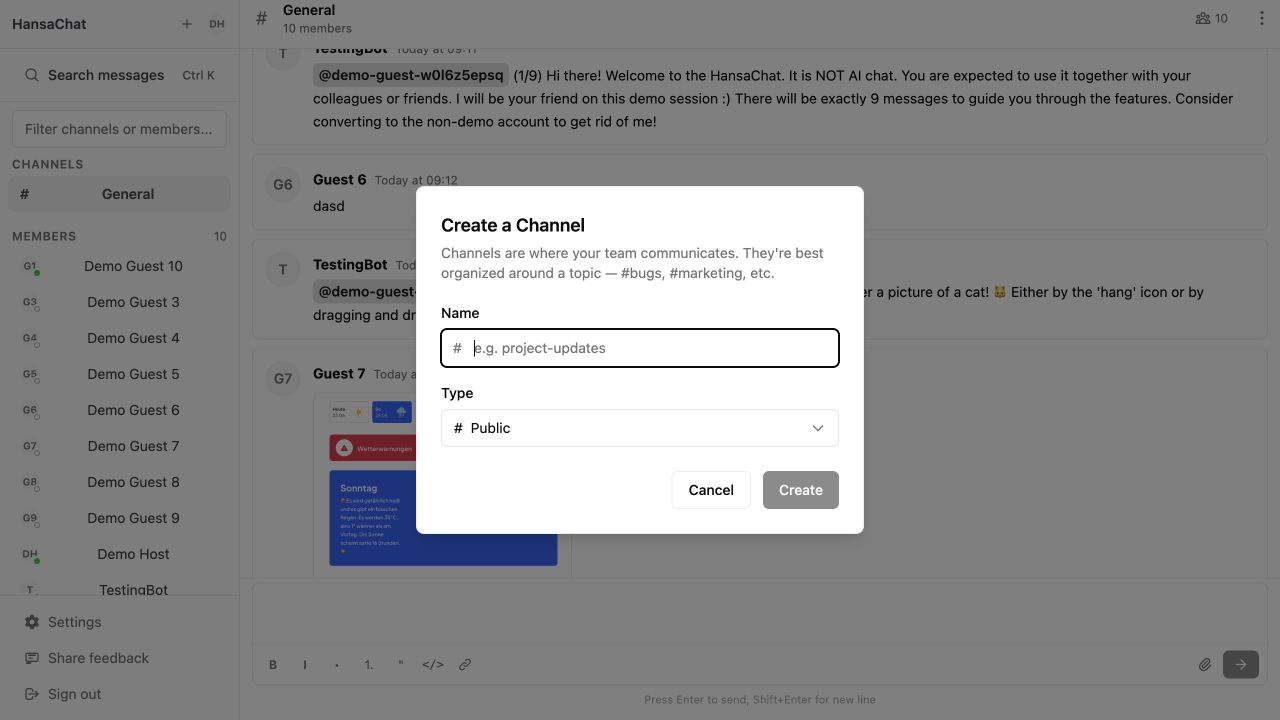Click the @demo-guest-w0l6z5epsq mention
Screen dimensions: 1280x720
click(x=411, y=75)
